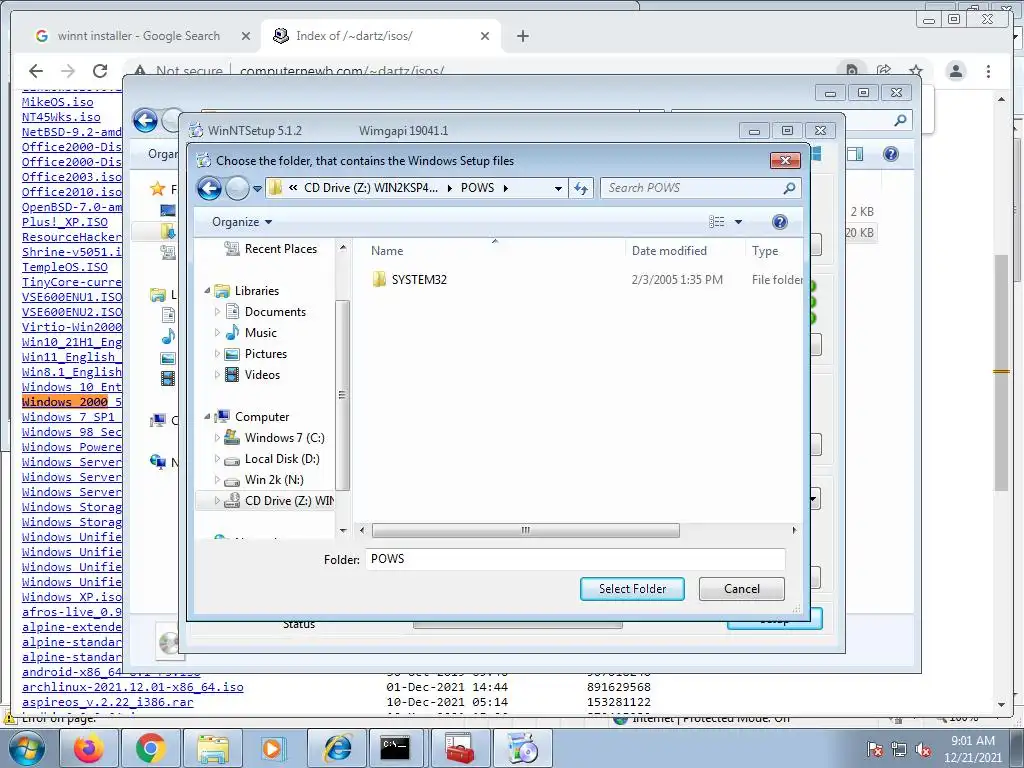Open the MikeOS.iso link

[57, 102]
